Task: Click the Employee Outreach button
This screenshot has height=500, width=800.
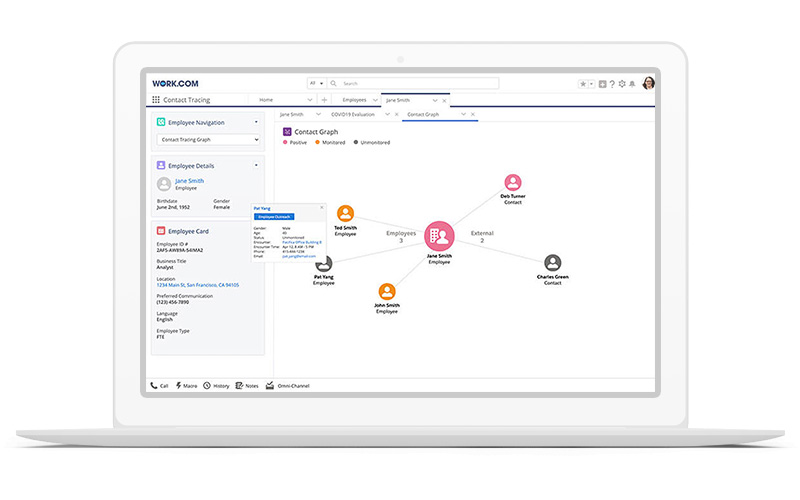Action: pyautogui.click(x=274, y=217)
